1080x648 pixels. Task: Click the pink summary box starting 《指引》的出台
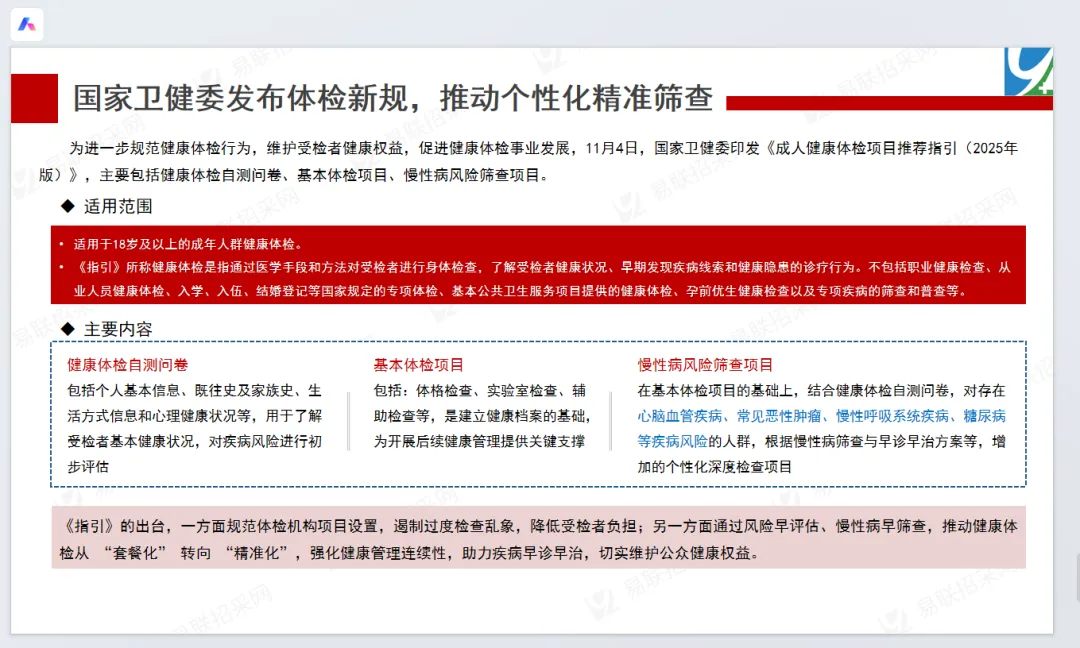[539, 537]
